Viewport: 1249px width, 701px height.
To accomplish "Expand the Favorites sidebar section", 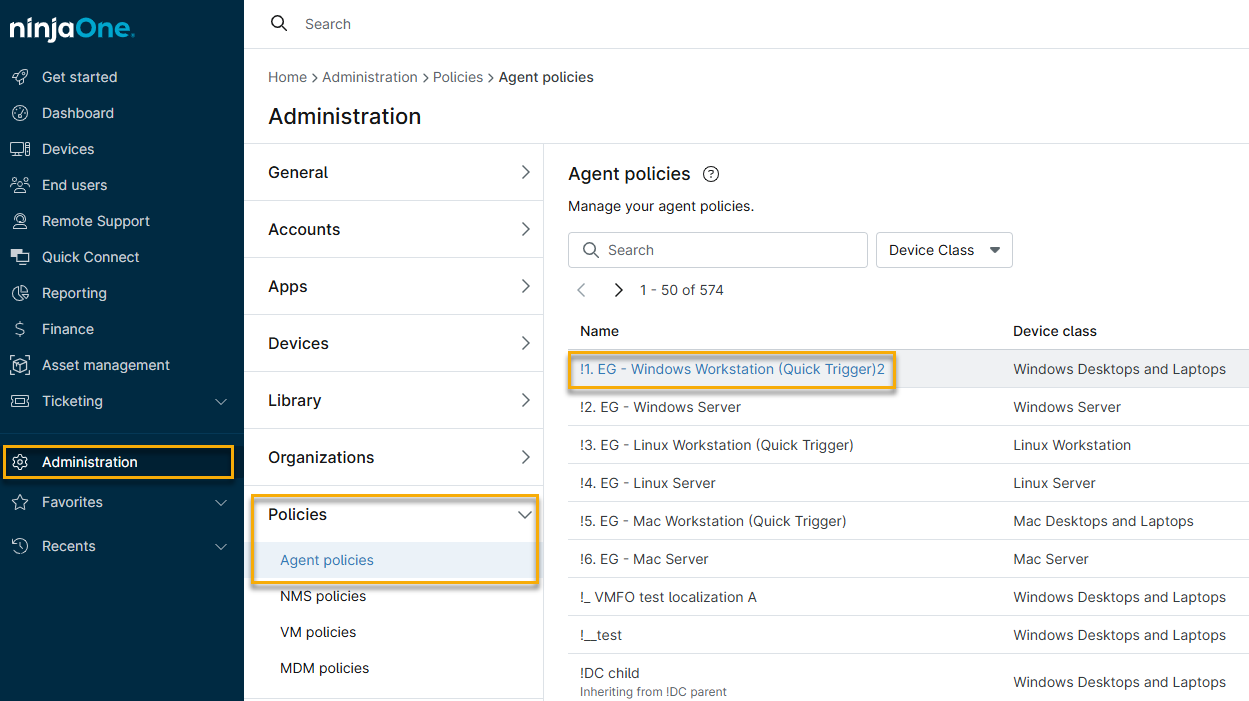I will click(x=221, y=502).
